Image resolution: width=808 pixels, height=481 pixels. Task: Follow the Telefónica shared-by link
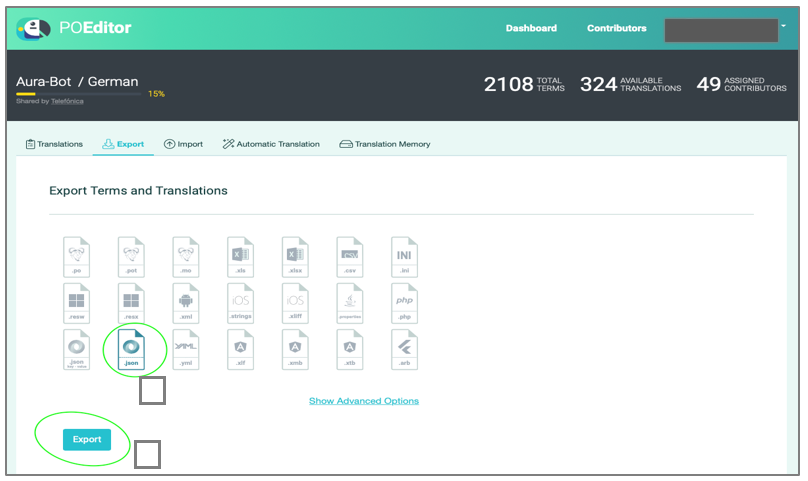[67, 101]
